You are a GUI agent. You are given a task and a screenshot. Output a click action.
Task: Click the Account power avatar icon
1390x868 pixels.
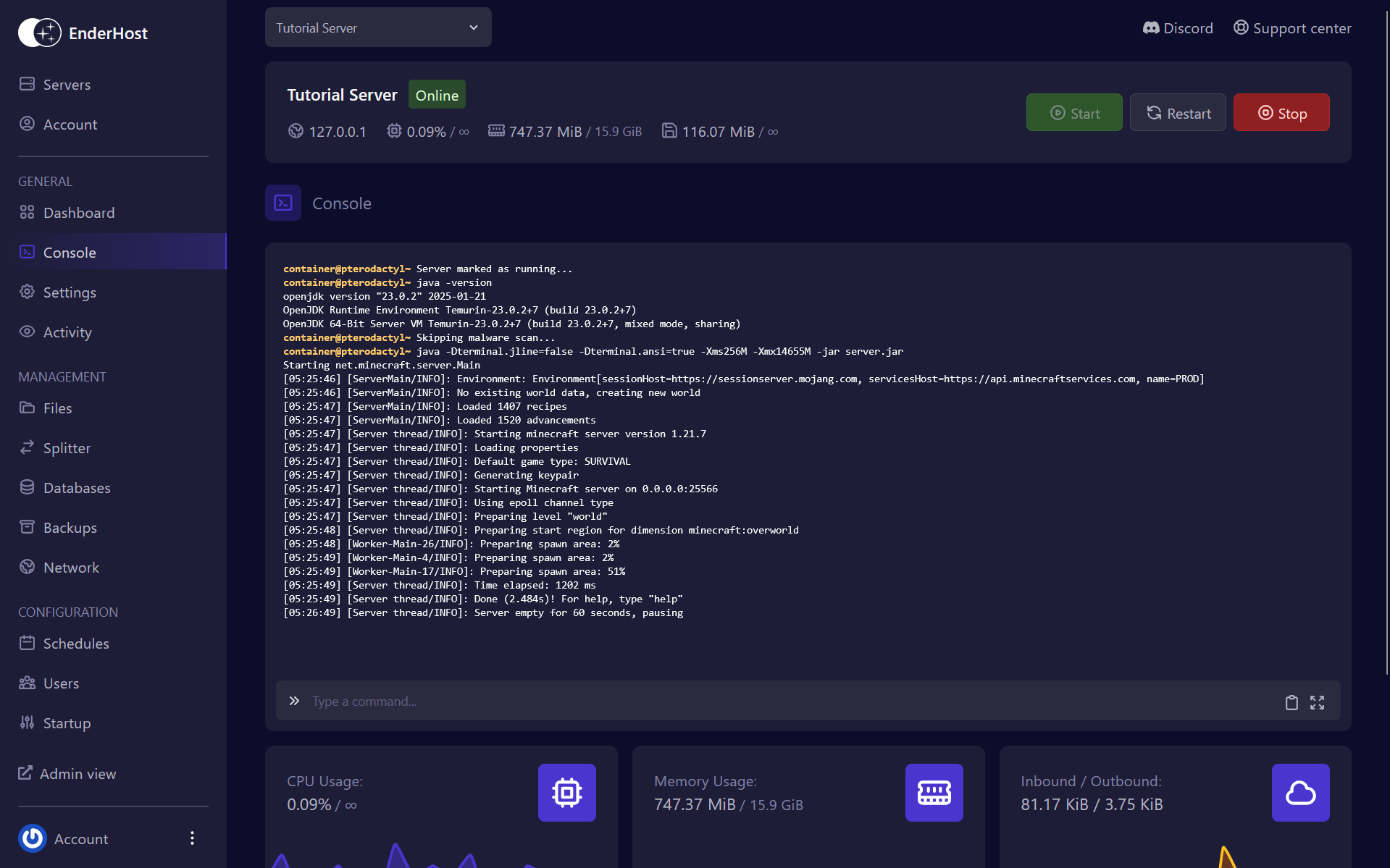click(33, 838)
